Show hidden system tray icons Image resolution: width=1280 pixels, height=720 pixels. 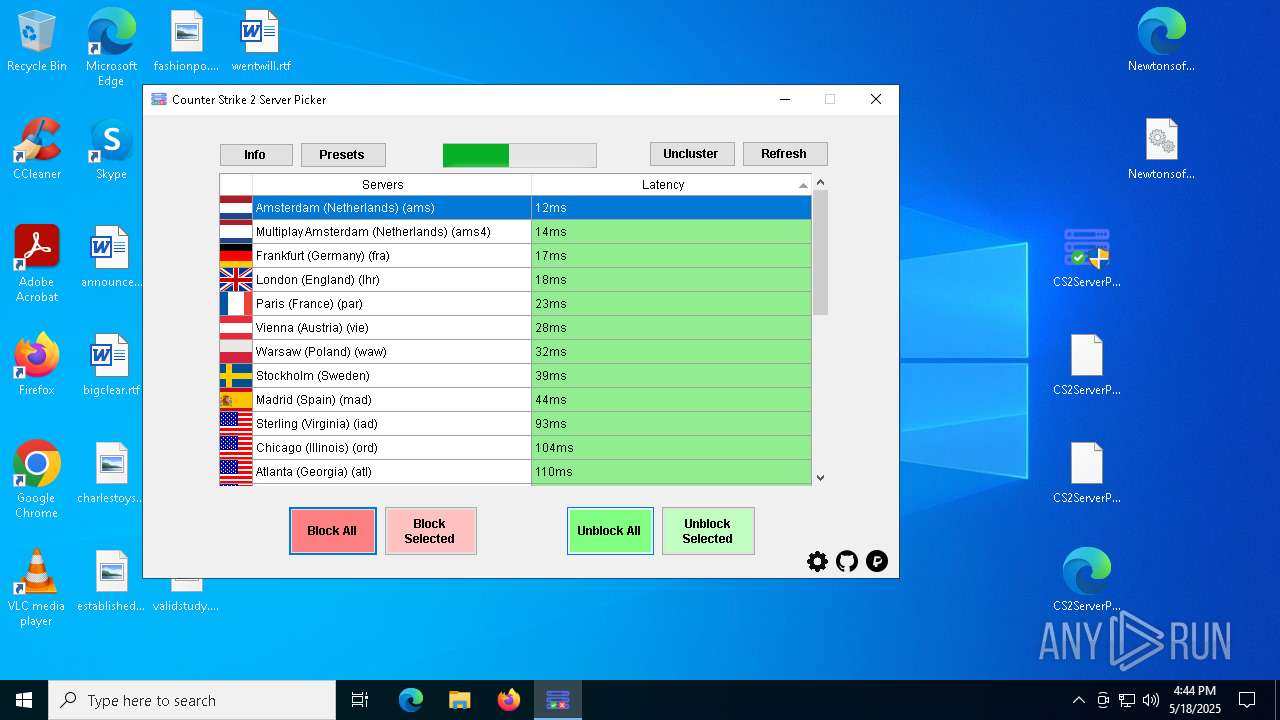click(1078, 700)
